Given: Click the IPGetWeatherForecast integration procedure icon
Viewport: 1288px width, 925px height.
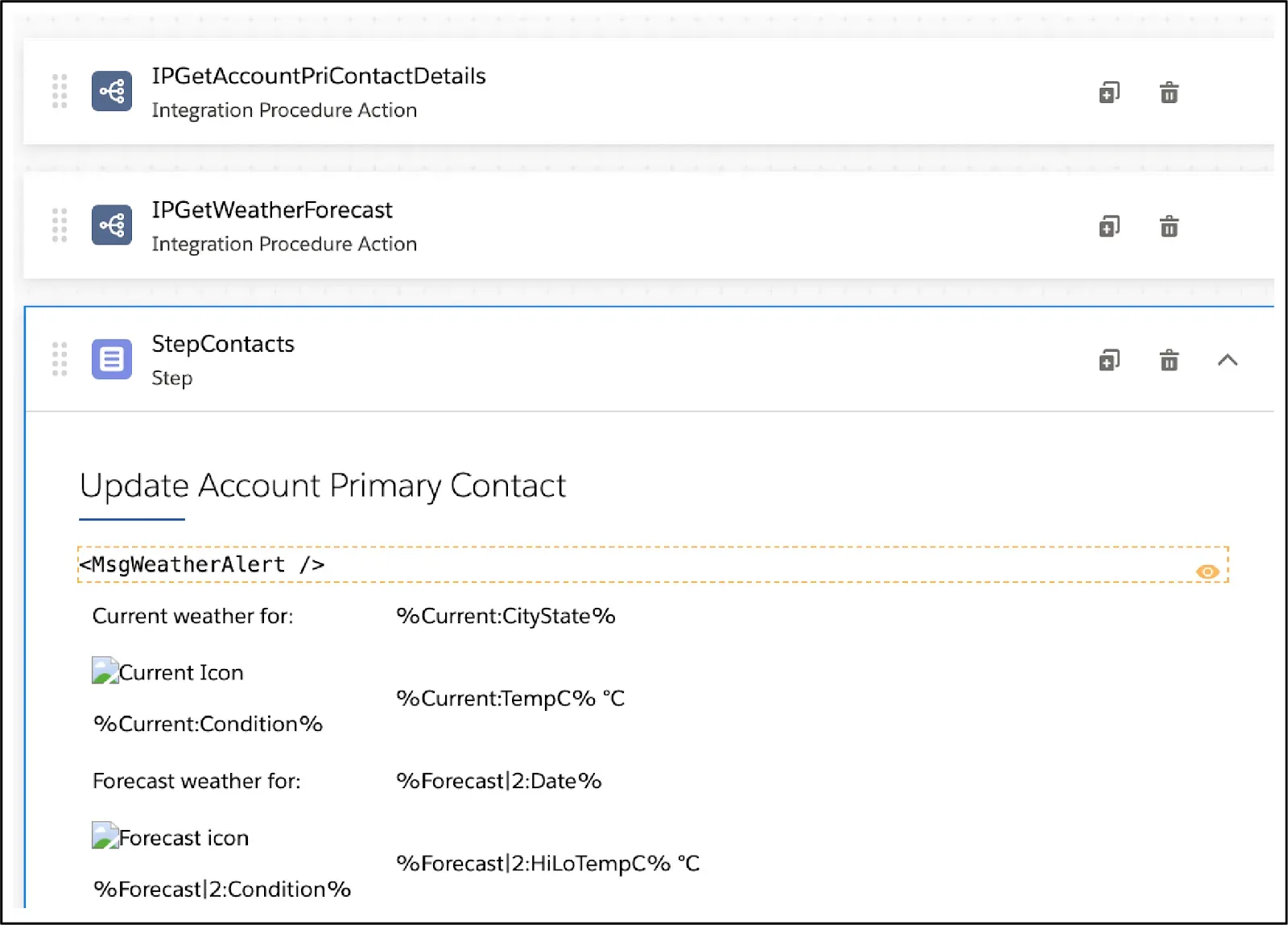Looking at the screenshot, I should 111,225.
